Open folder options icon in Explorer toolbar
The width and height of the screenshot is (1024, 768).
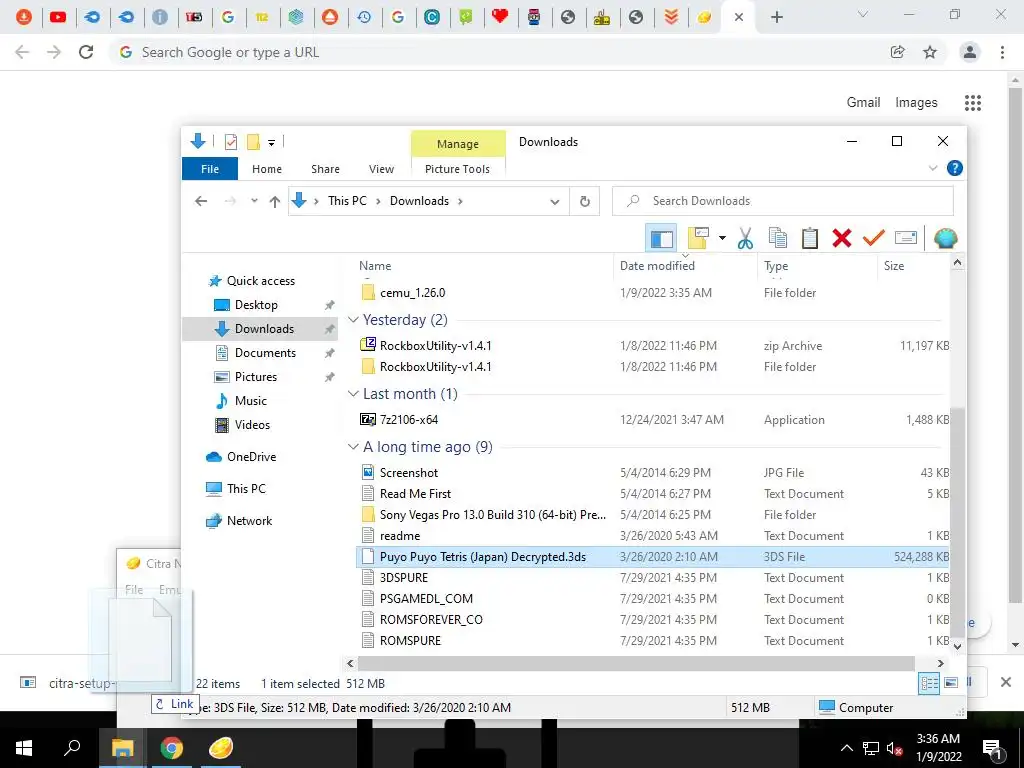(x=697, y=238)
